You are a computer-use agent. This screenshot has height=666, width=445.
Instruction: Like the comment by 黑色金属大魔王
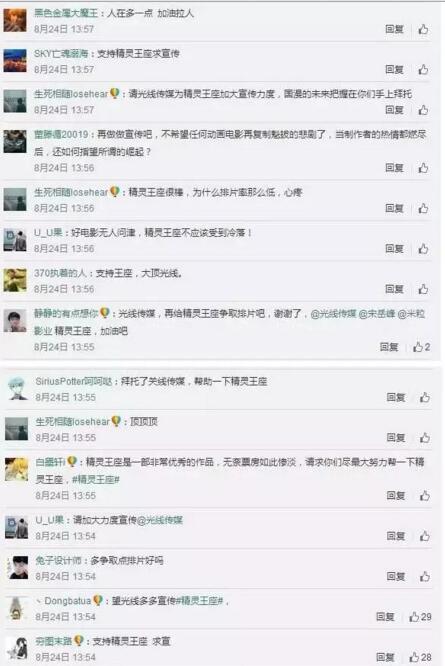point(423,29)
